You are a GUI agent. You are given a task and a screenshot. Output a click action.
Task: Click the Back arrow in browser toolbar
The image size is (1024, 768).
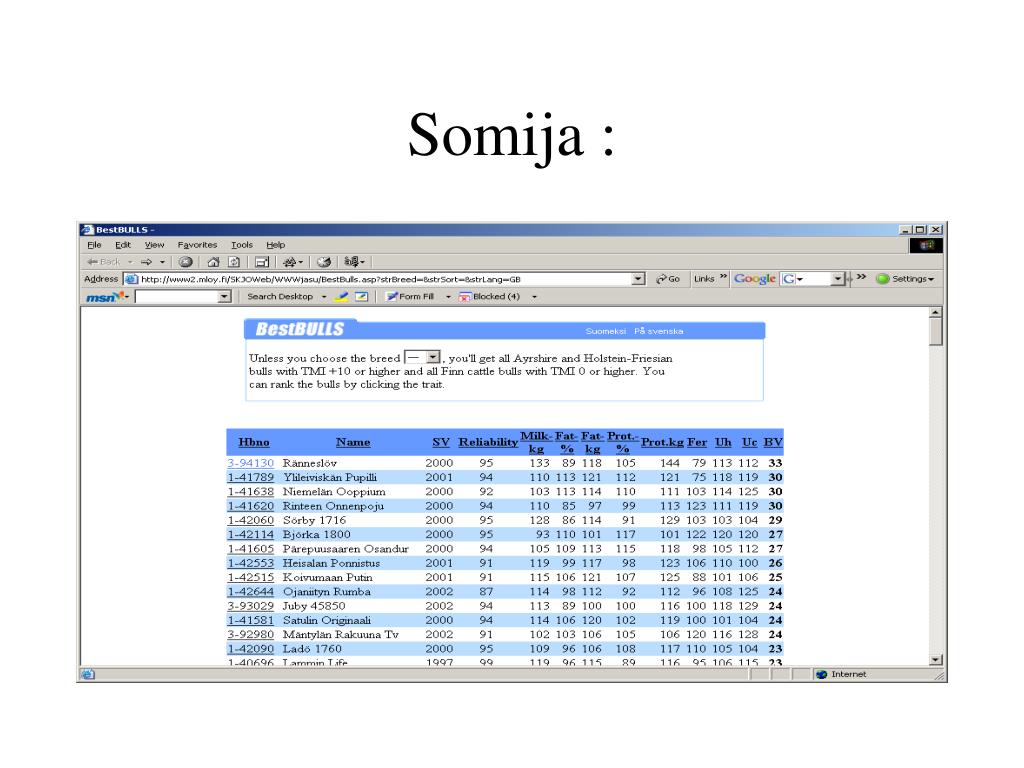104,262
